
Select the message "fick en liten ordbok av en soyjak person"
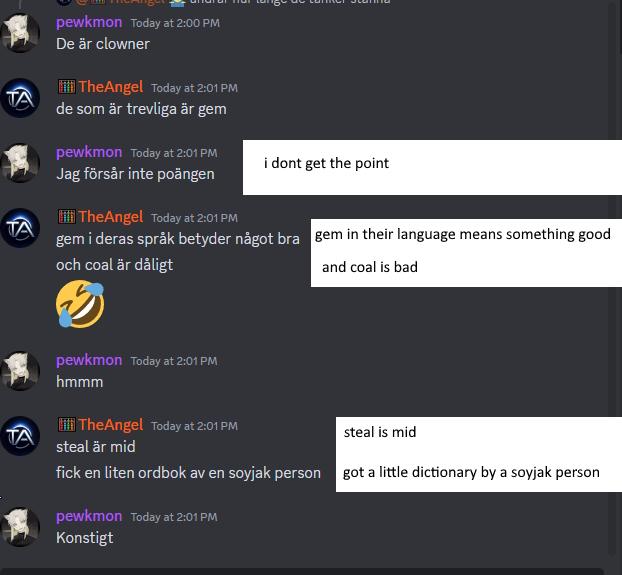click(188, 473)
